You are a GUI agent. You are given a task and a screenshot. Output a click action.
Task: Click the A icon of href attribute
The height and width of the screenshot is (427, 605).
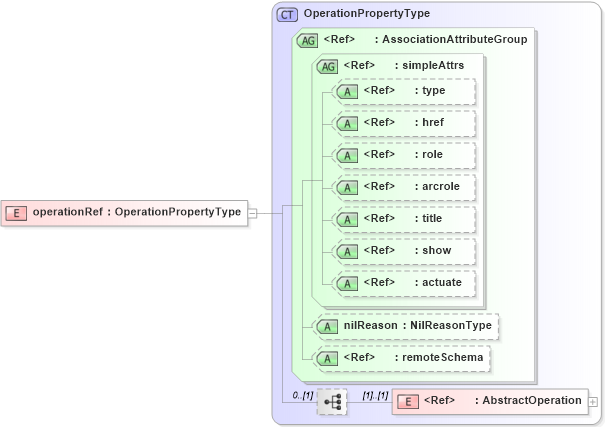pyautogui.click(x=347, y=124)
